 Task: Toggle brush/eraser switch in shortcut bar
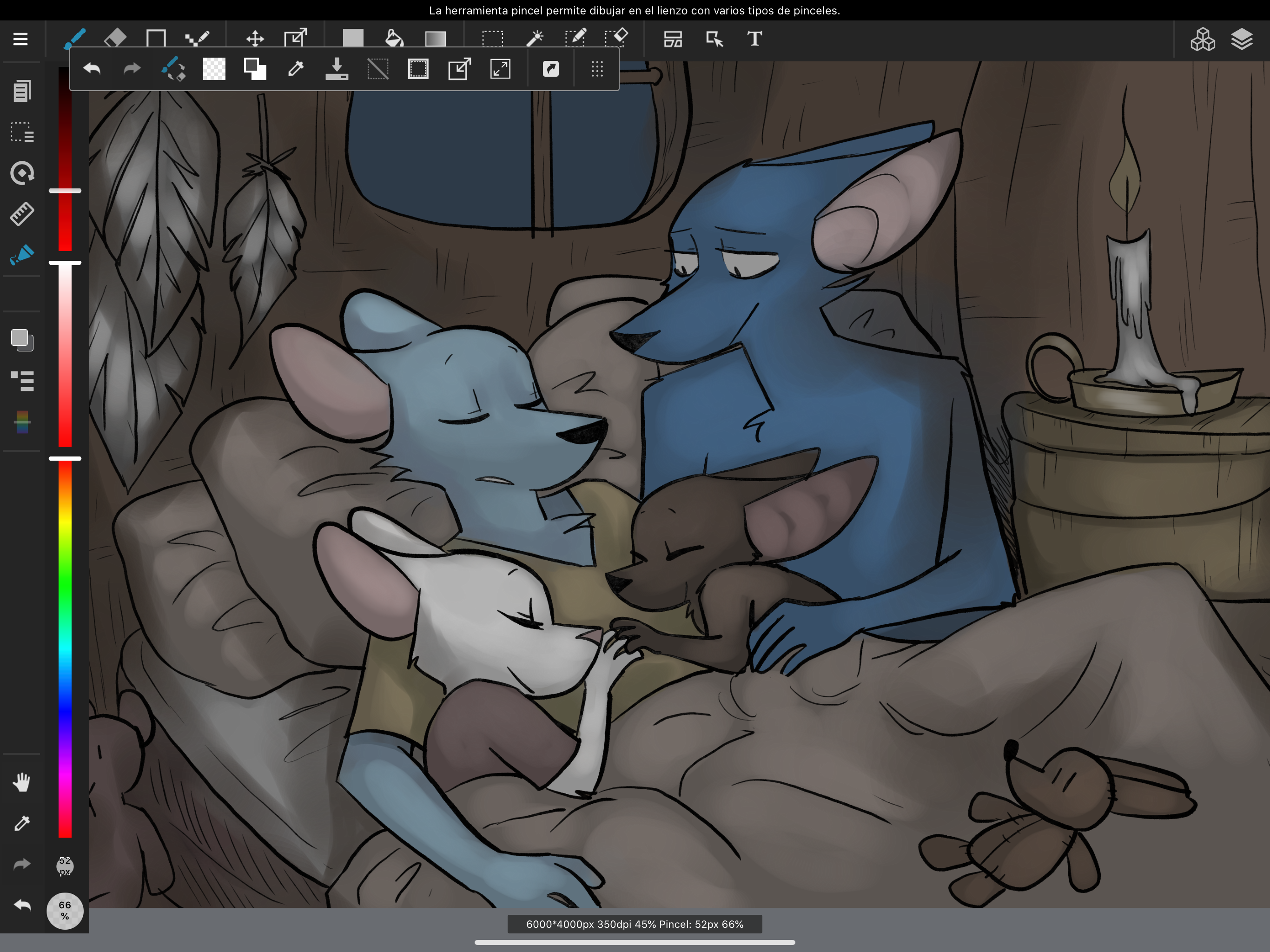click(x=173, y=69)
